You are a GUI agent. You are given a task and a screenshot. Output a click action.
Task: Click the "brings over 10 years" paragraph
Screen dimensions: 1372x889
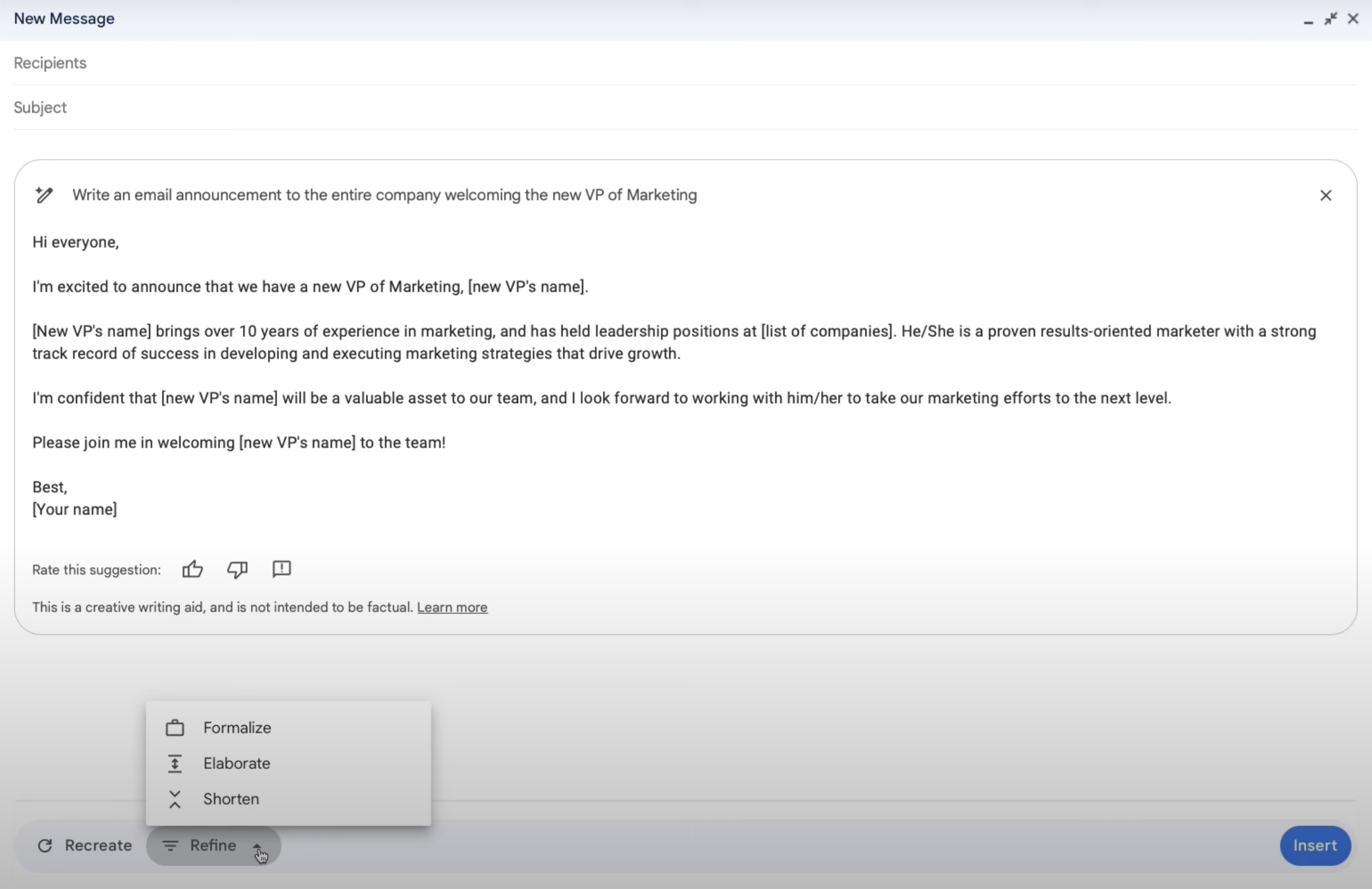pyautogui.click(x=675, y=343)
